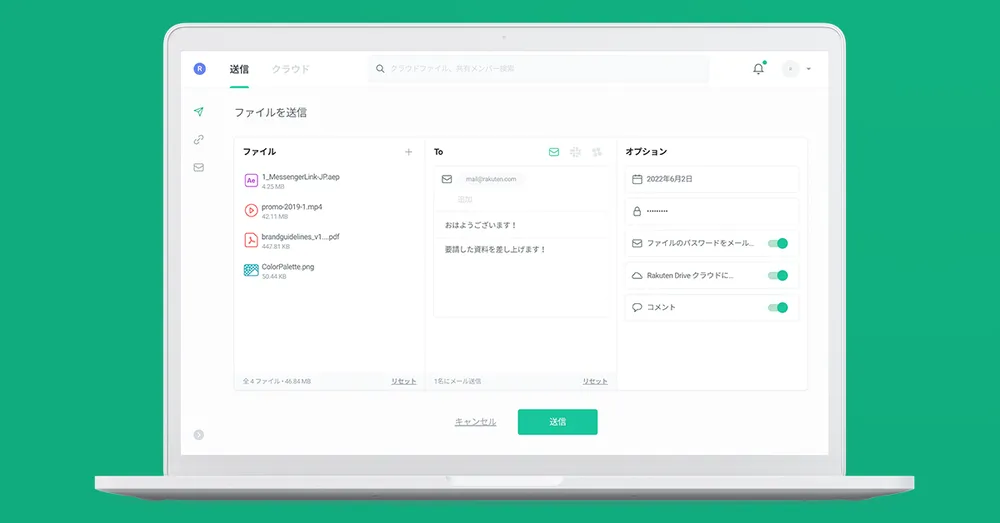Screen dimensions: 1000x523
Task: Select email delivery icon in To panel
Action: point(554,152)
